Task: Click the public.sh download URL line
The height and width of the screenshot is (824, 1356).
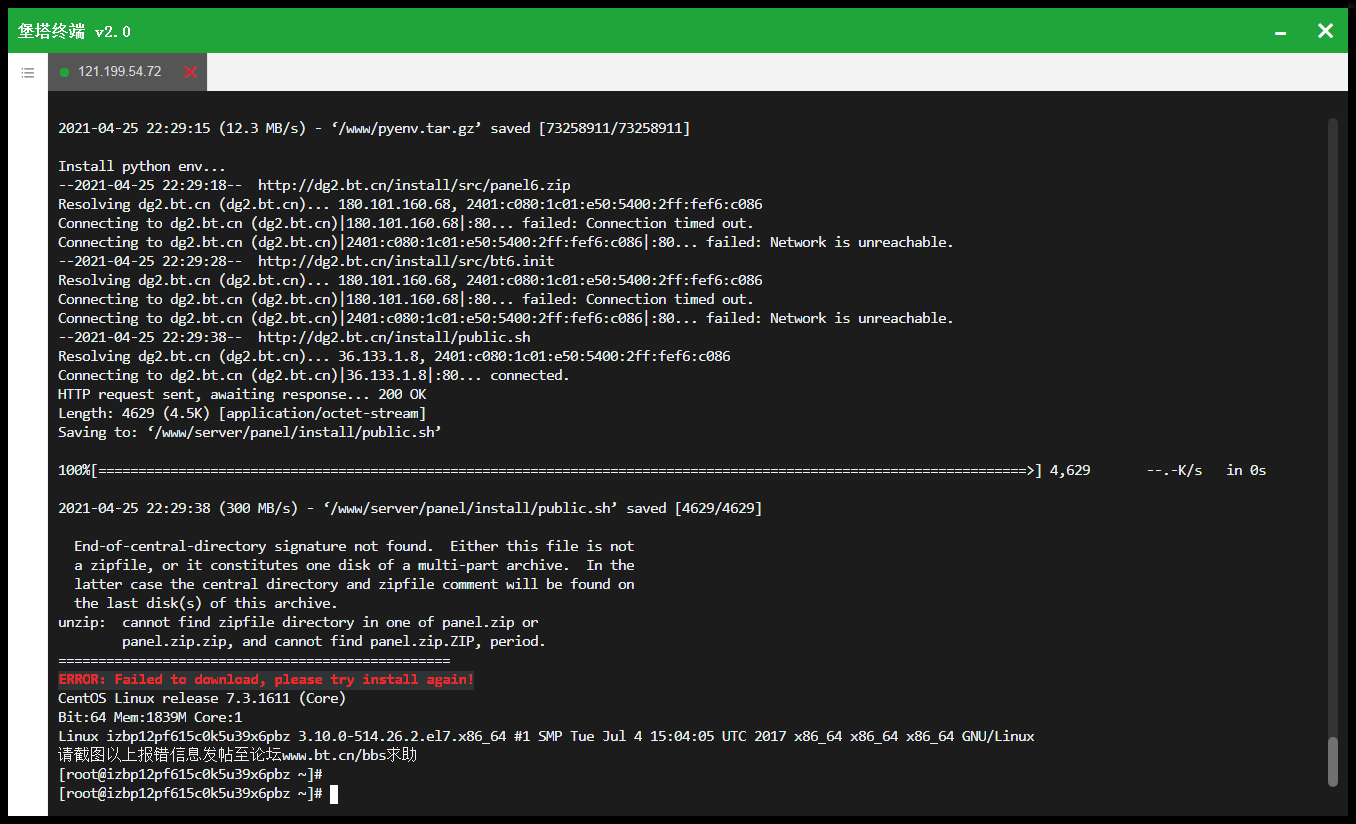Action: (x=294, y=337)
